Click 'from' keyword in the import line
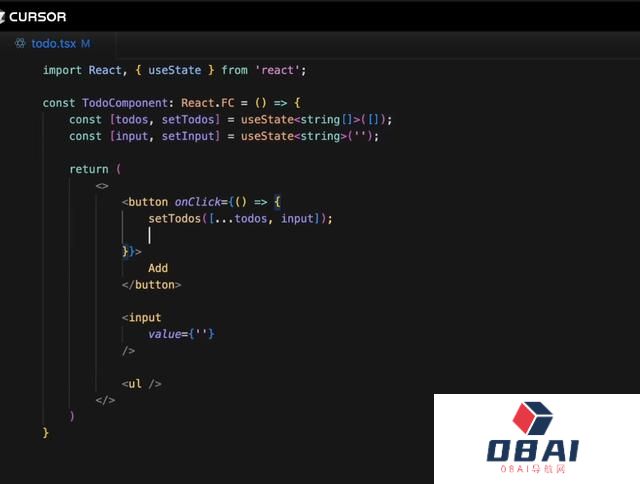 pos(234,70)
